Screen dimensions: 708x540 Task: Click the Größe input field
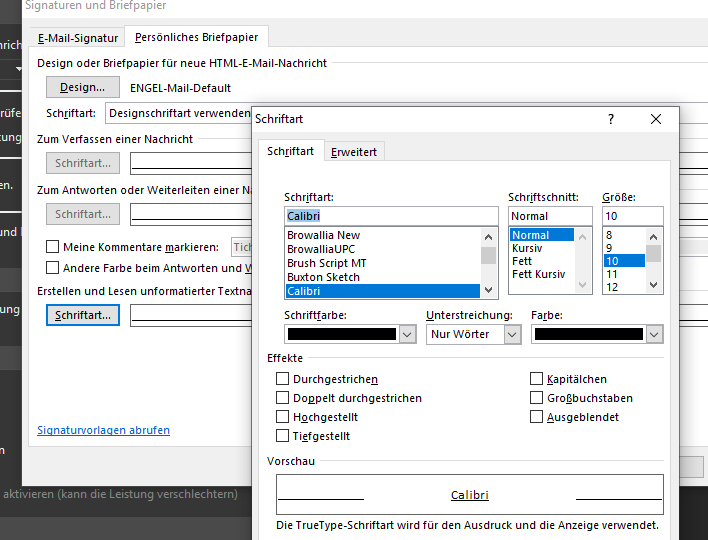pyautogui.click(x=633, y=216)
